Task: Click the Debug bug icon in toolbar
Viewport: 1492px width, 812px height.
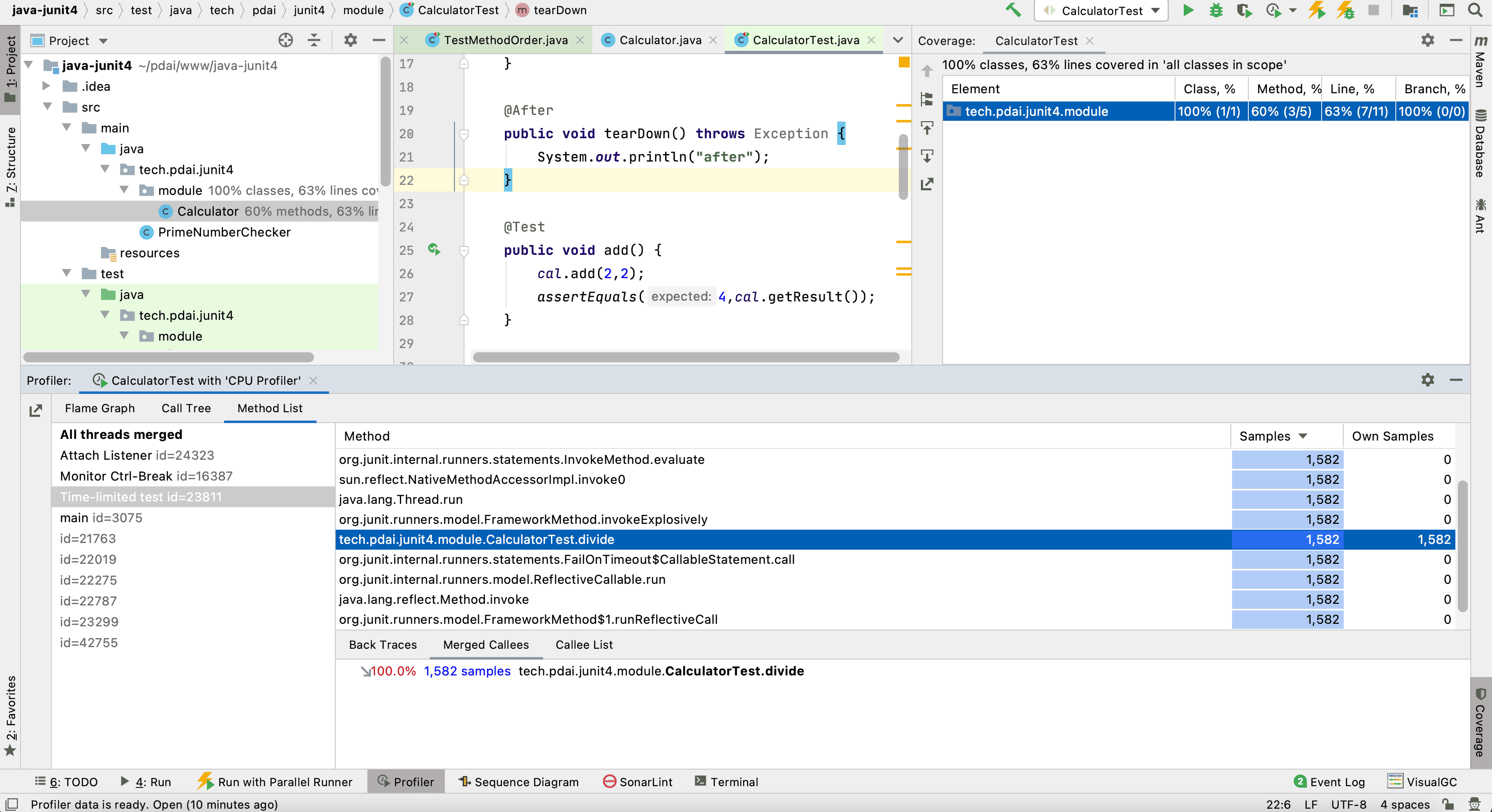Action: [1216, 10]
